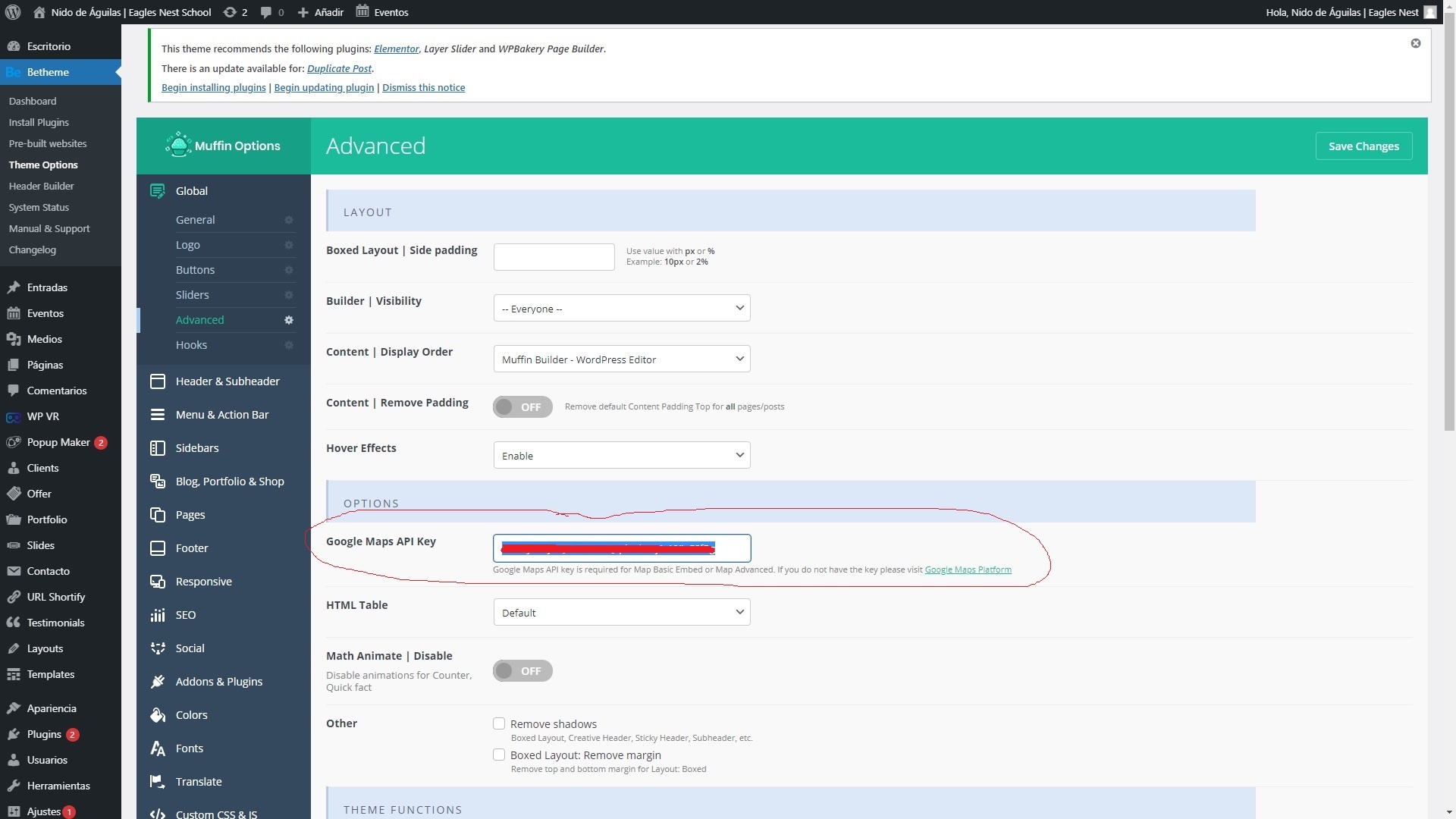The height and width of the screenshot is (819, 1456).
Task: Toggle Math Animate Disable switch
Action: pyautogui.click(x=522, y=671)
